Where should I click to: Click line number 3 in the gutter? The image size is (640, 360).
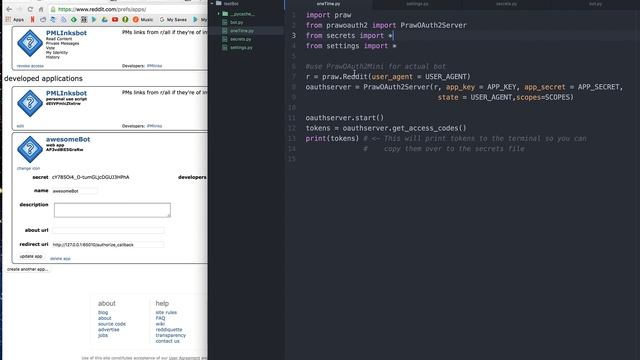pyautogui.click(x=293, y=36)
